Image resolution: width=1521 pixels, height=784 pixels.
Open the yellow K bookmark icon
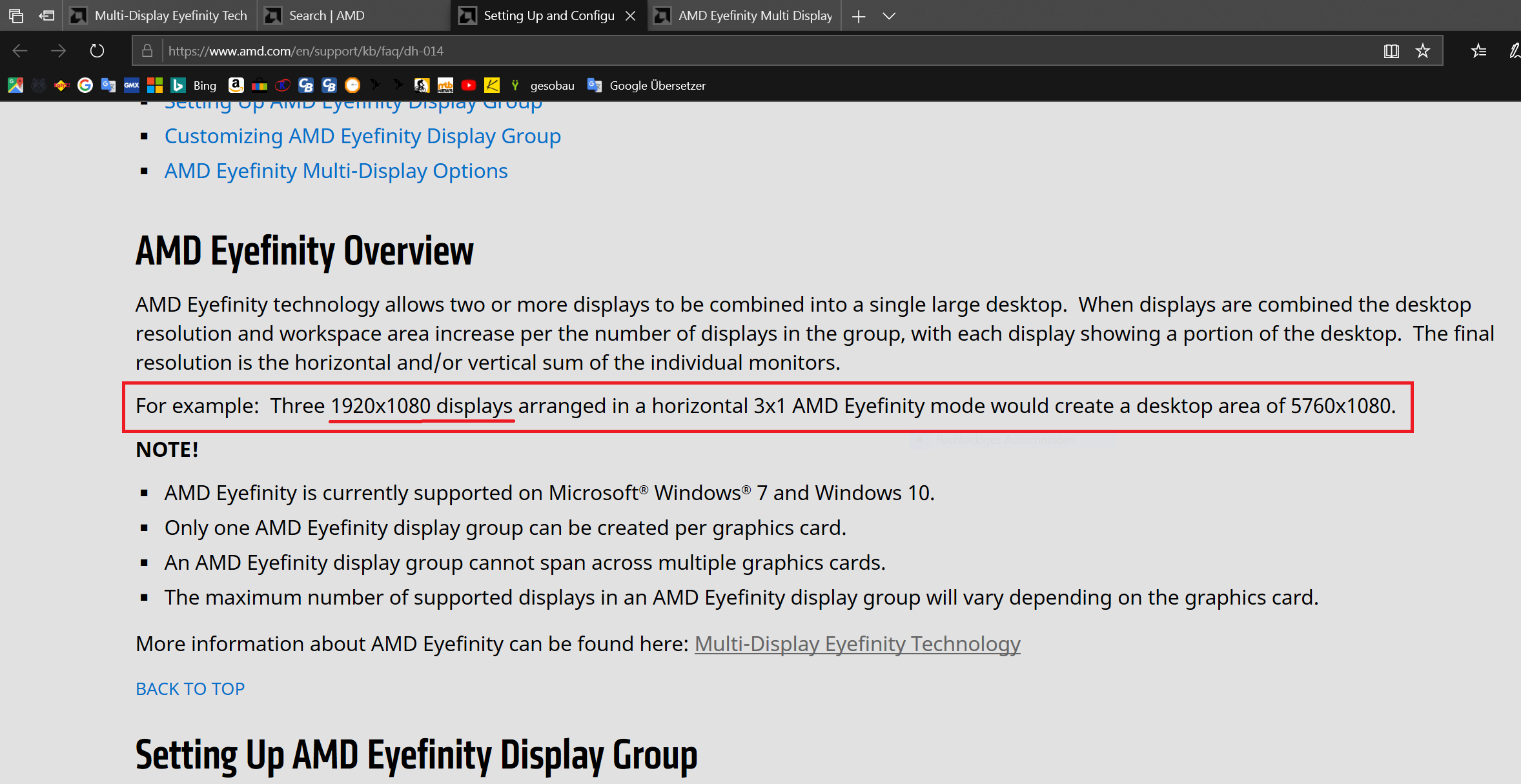[492, 85]
